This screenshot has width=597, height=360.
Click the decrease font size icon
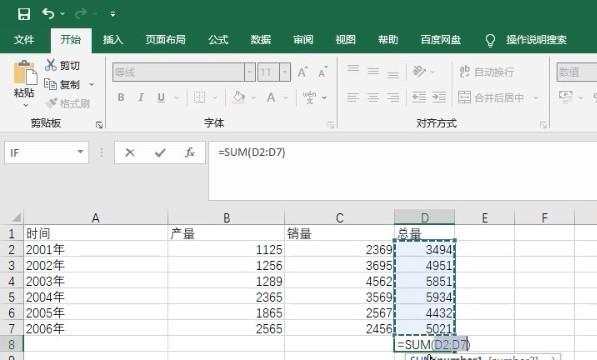pyautogui.click(x=322, y=72)
